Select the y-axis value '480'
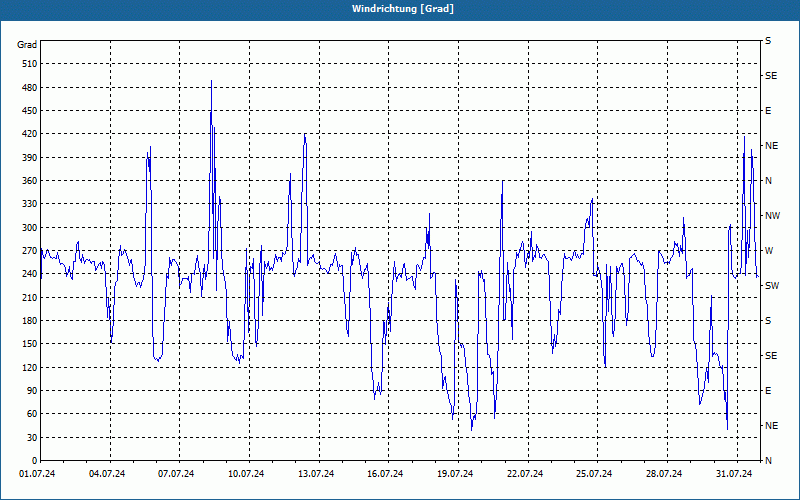 (x=30, y=88)
